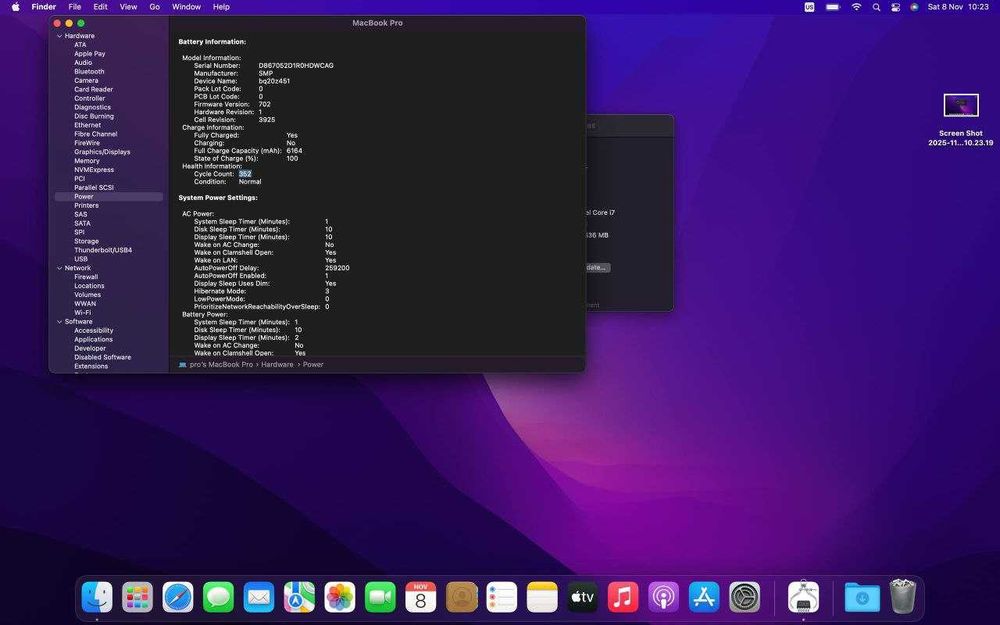
Task: Open the Finder menu in the menu bar
Action: click(x=44, y=7)
